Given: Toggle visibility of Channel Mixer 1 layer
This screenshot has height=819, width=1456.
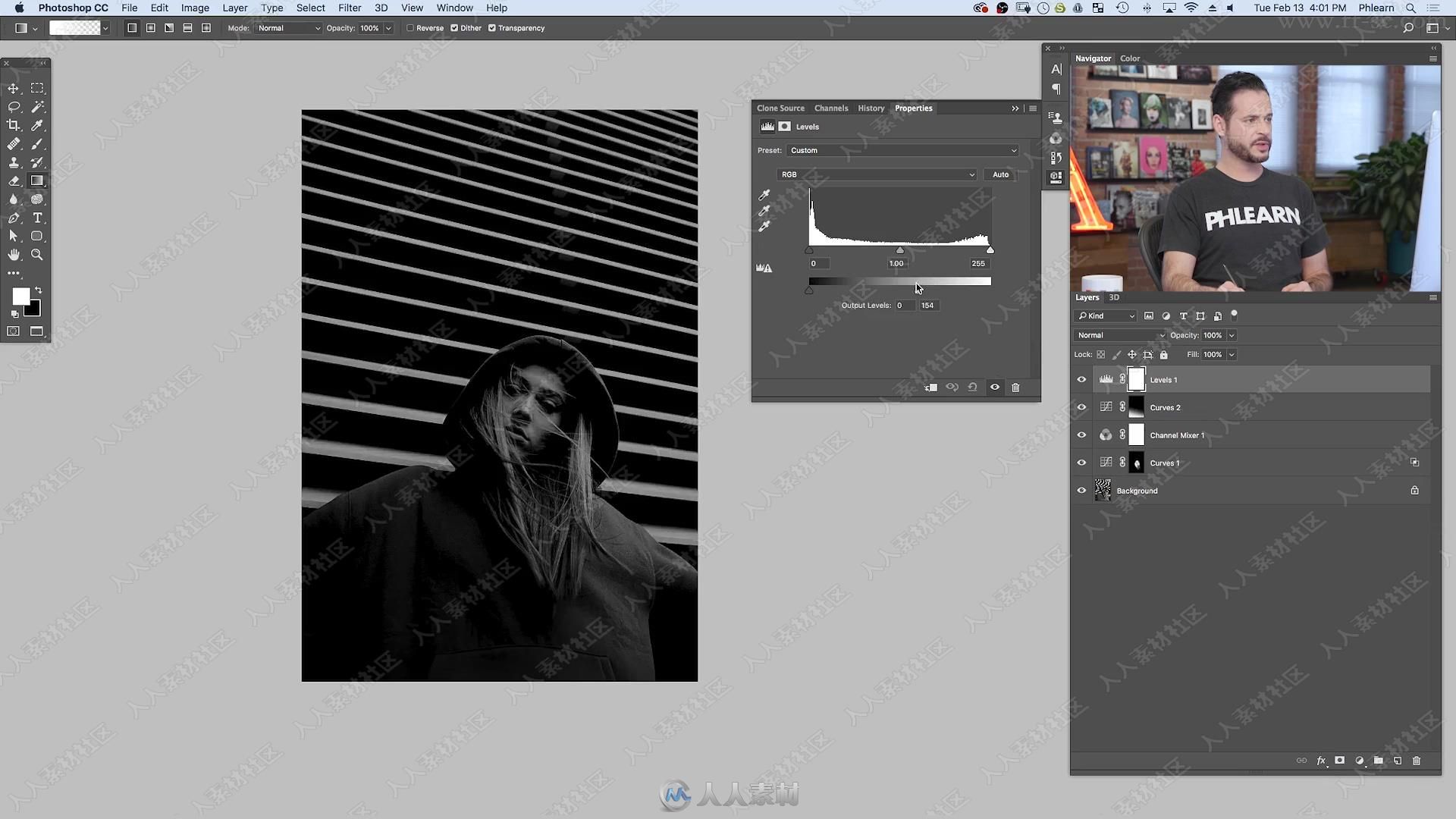Looking at the screenshot, I should pos(1081,435).
